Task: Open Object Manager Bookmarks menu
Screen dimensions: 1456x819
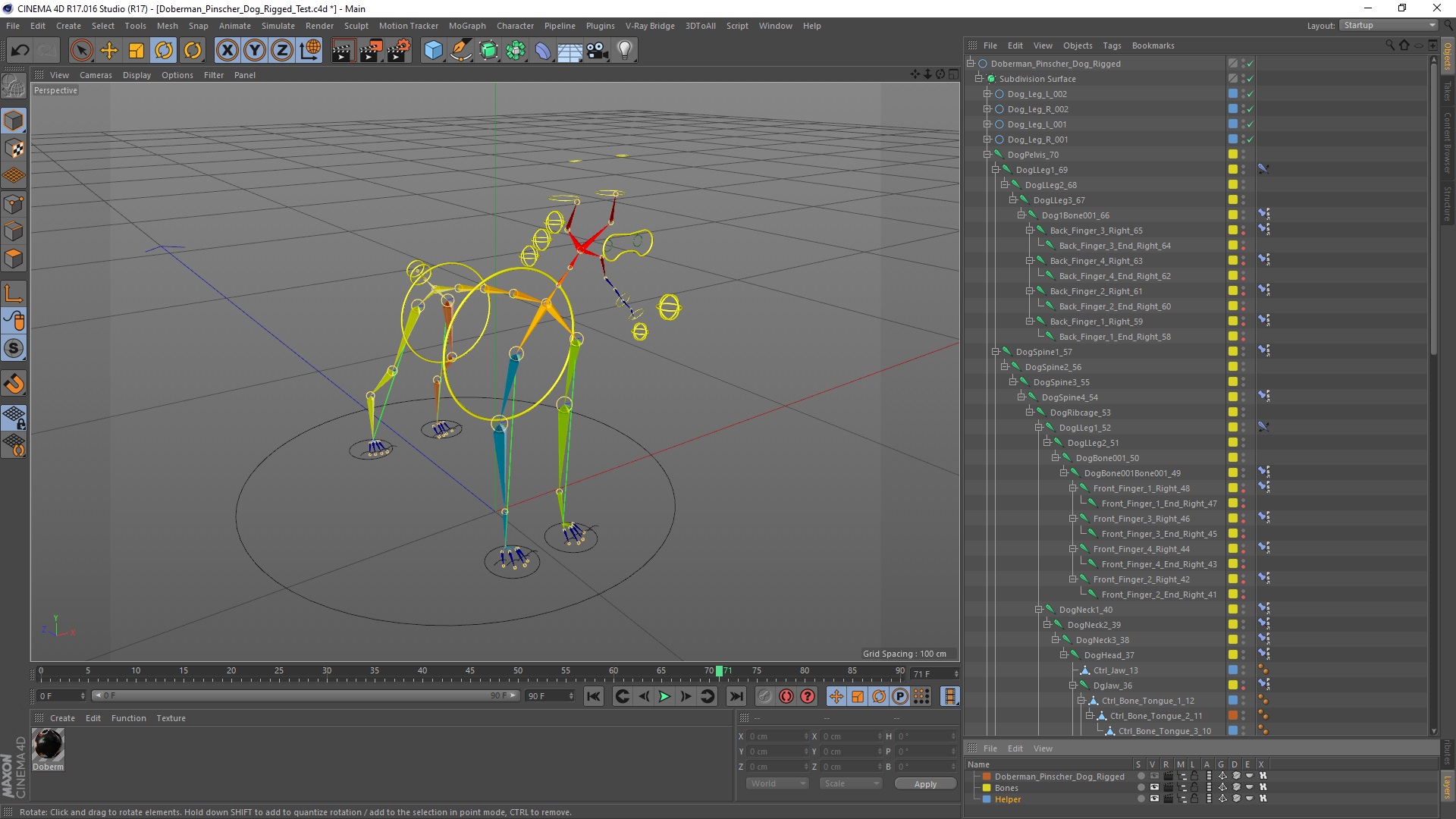Action: (x=1153, y=45)
